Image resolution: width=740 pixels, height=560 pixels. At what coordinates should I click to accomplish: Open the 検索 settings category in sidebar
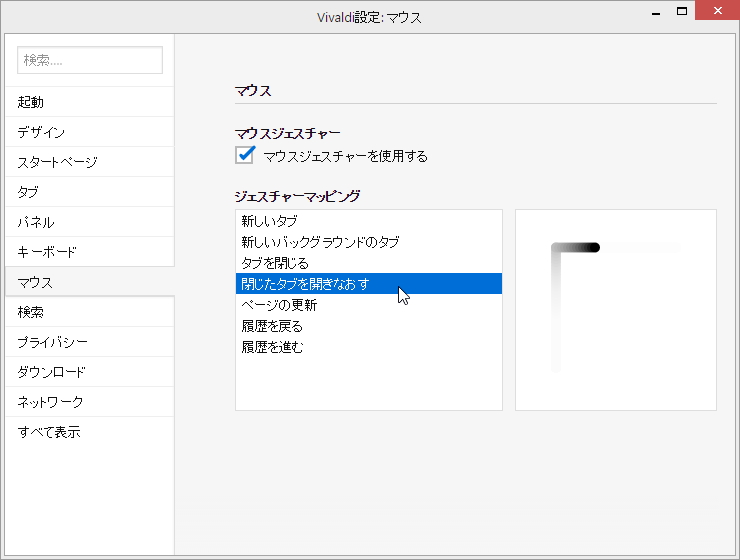(x=90, y=312)
